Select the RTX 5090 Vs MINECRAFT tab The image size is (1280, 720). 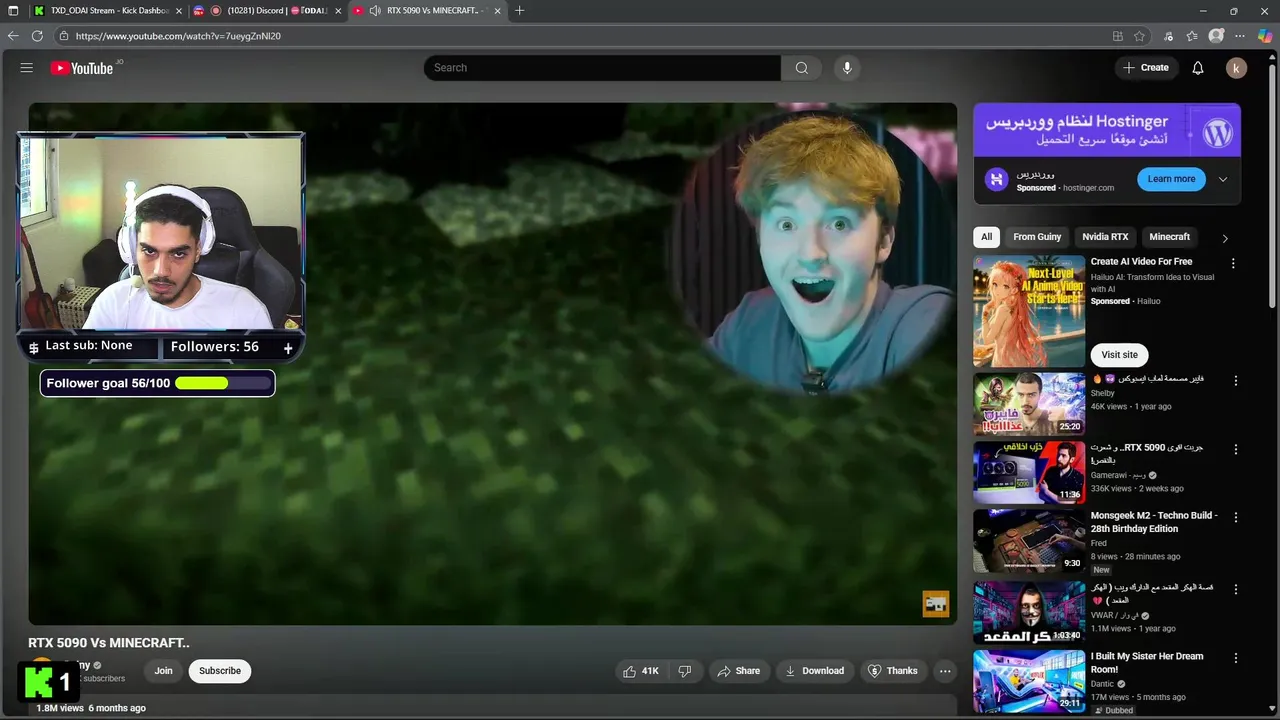427,11
